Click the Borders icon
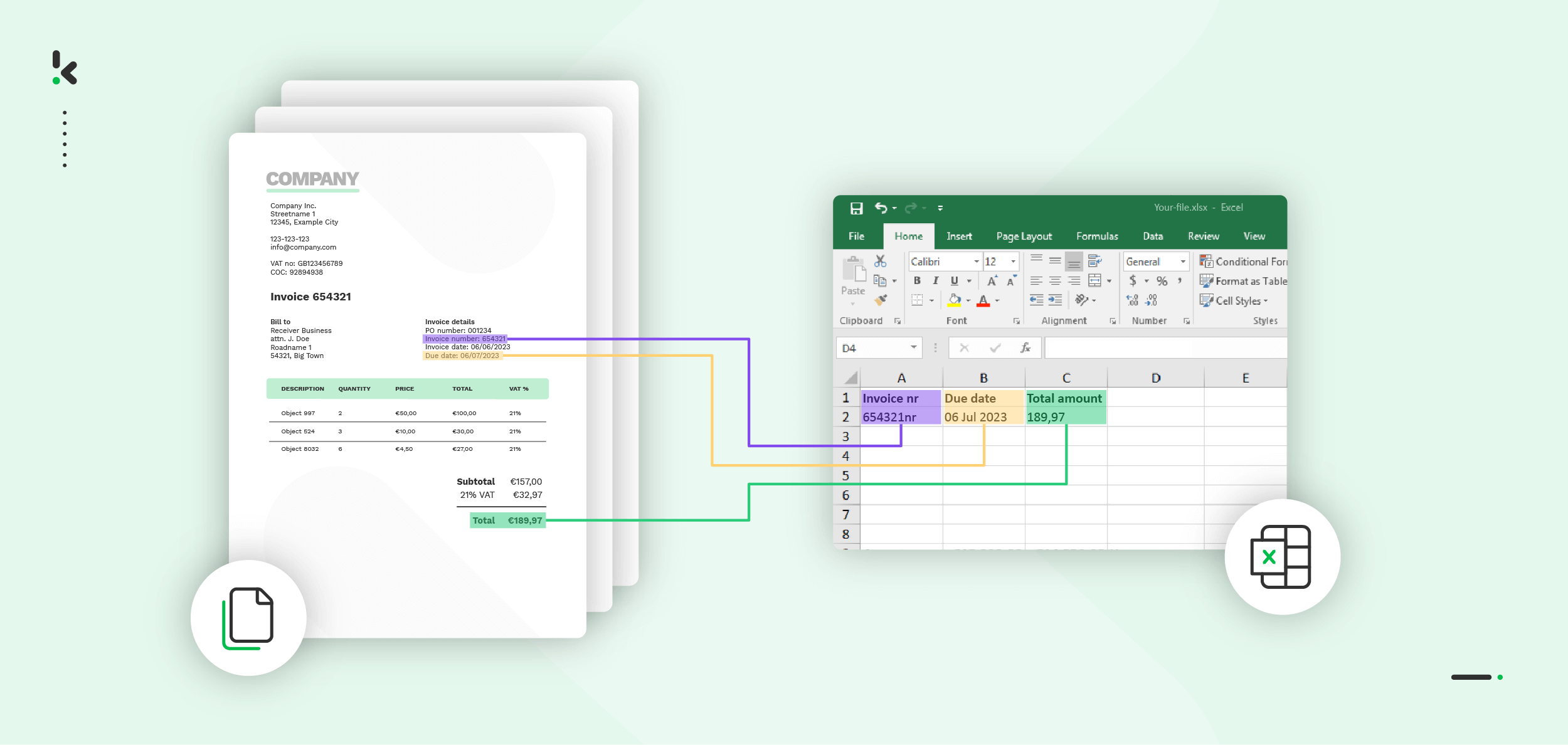This screenshot has width=1568, height=745. click(917, 300)
